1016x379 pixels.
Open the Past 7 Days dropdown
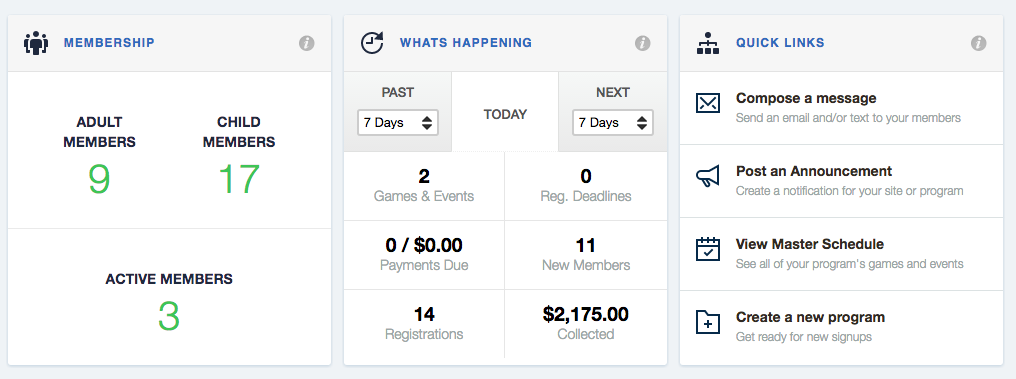tap(398, 122)
